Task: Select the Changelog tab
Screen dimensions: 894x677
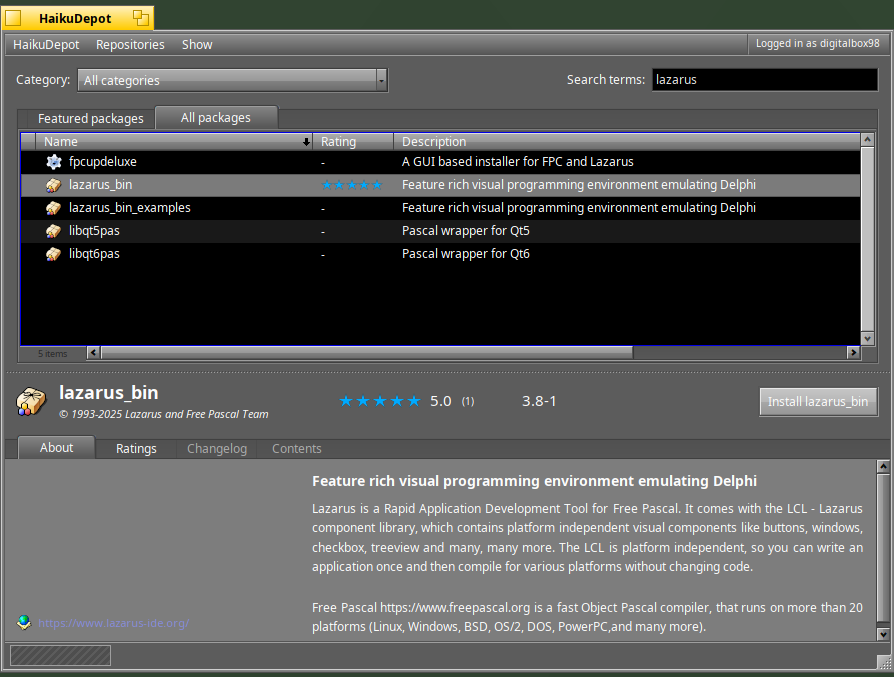Action: click(x=217, y=449)
